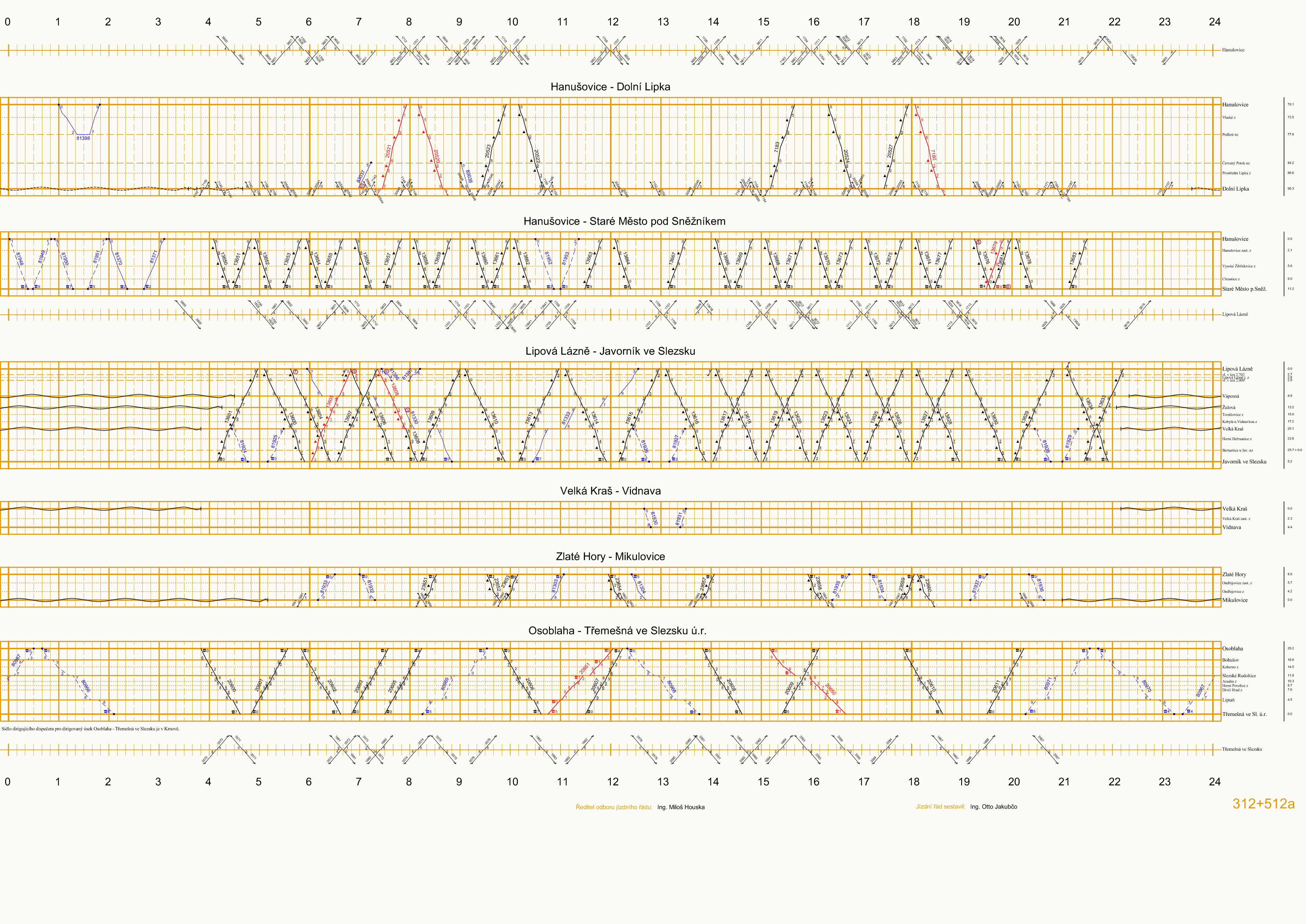Click hour 18 on the top time axis

click(914, 22)
